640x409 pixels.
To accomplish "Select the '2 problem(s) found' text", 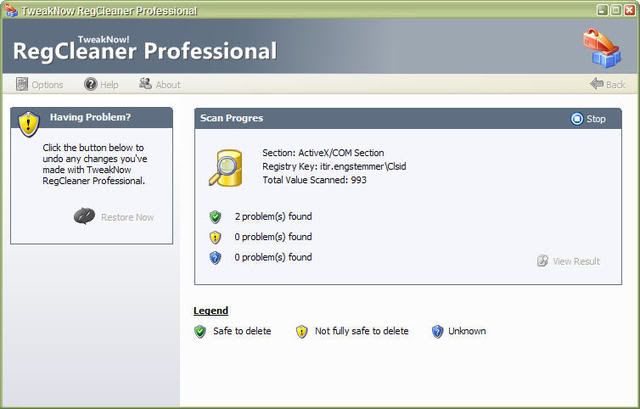I will [x=273, y=216].
